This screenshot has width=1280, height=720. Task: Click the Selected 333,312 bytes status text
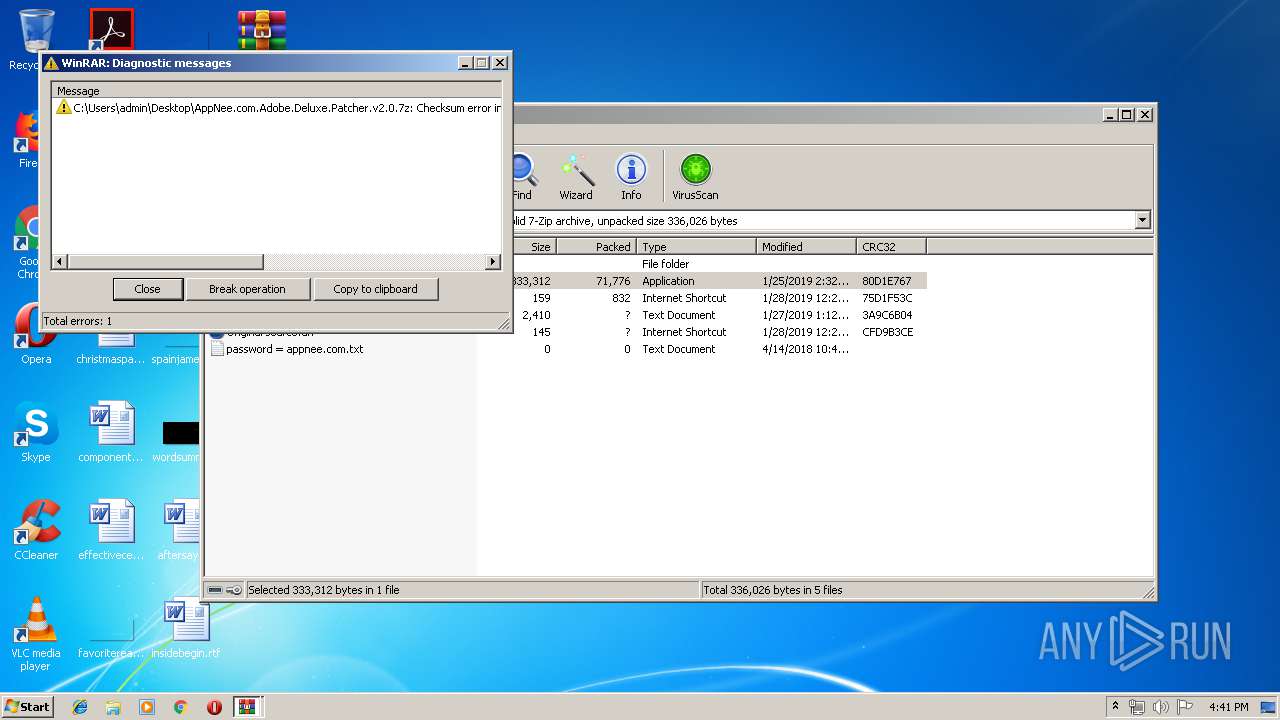tap(323, 590)
